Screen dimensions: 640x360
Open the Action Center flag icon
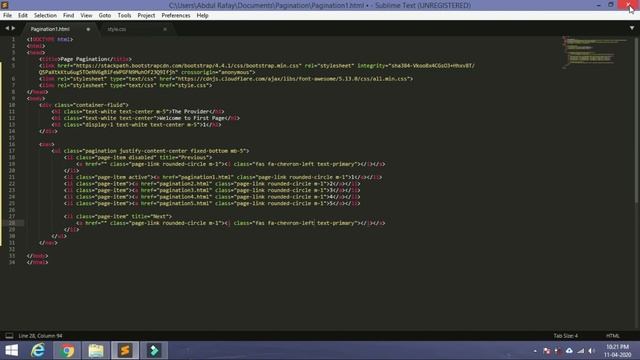547,351
